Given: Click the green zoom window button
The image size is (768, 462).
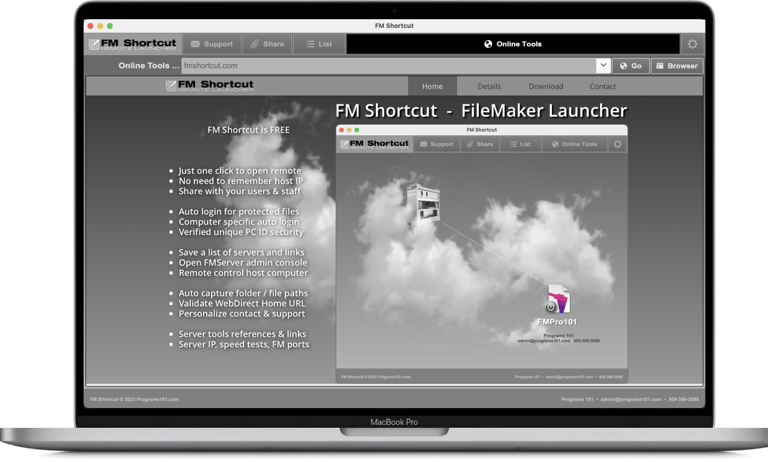Looking at the screenshot, I should [110, 26].
